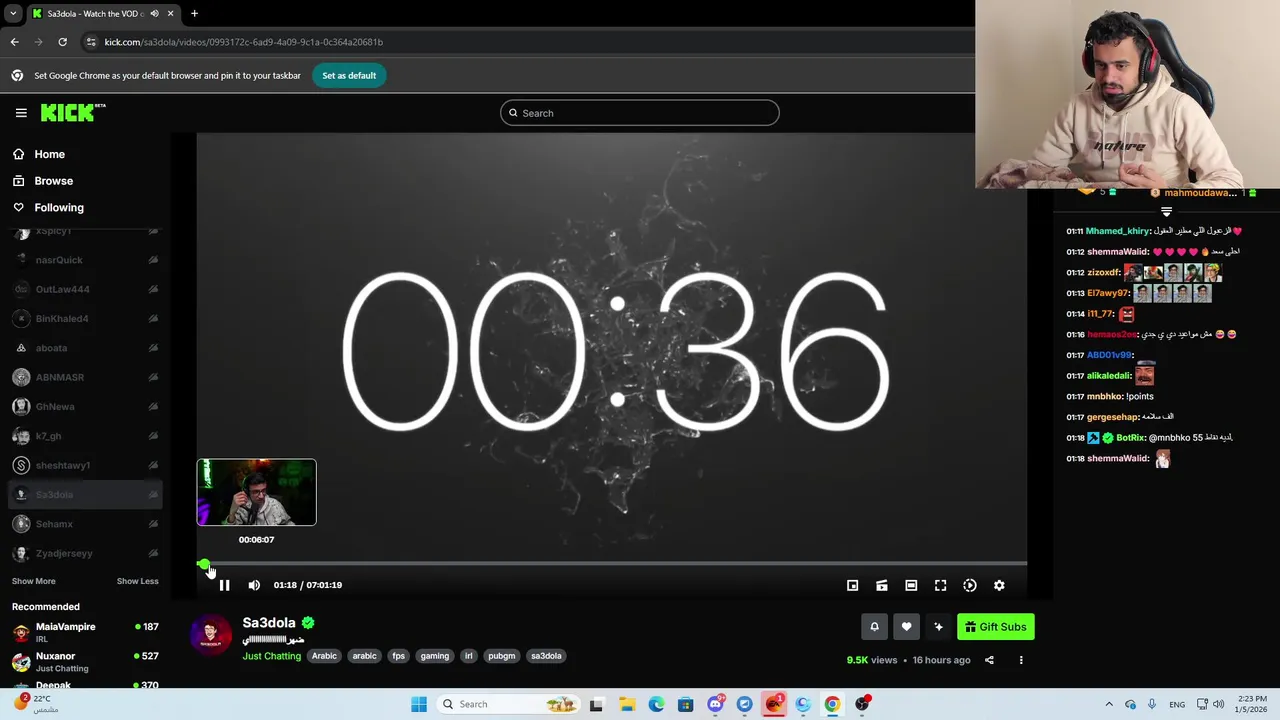The width and height of the screenshot is (1280, 720).
Task: Expand list with Show More
Action: (x=34, y=581)
